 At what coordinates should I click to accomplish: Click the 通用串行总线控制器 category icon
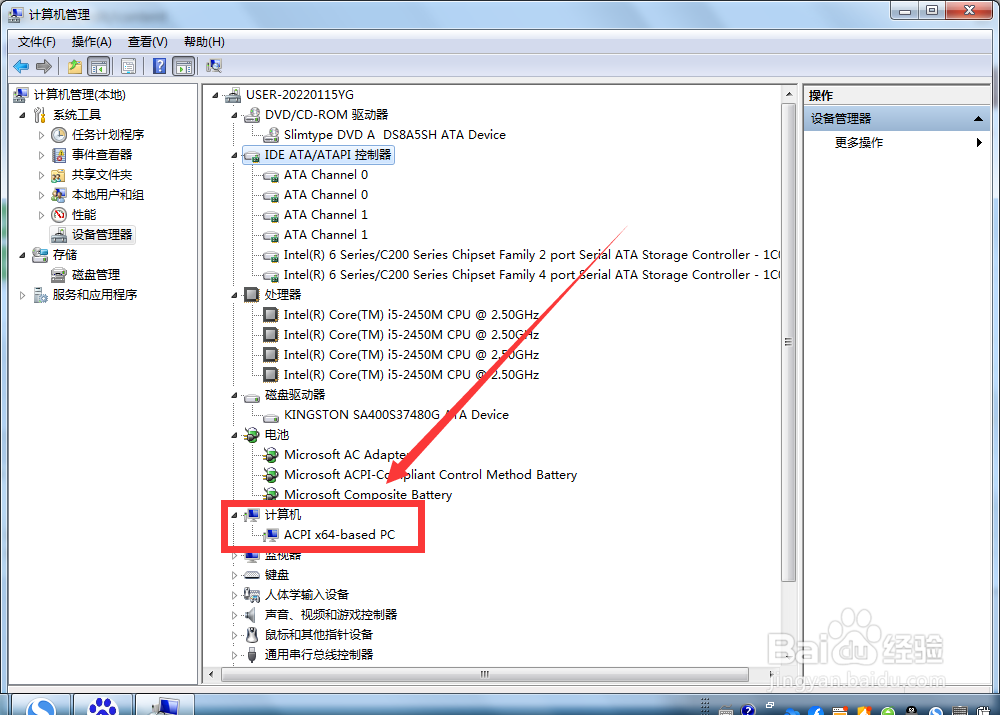pyautogui.click(x=252, y=655)
